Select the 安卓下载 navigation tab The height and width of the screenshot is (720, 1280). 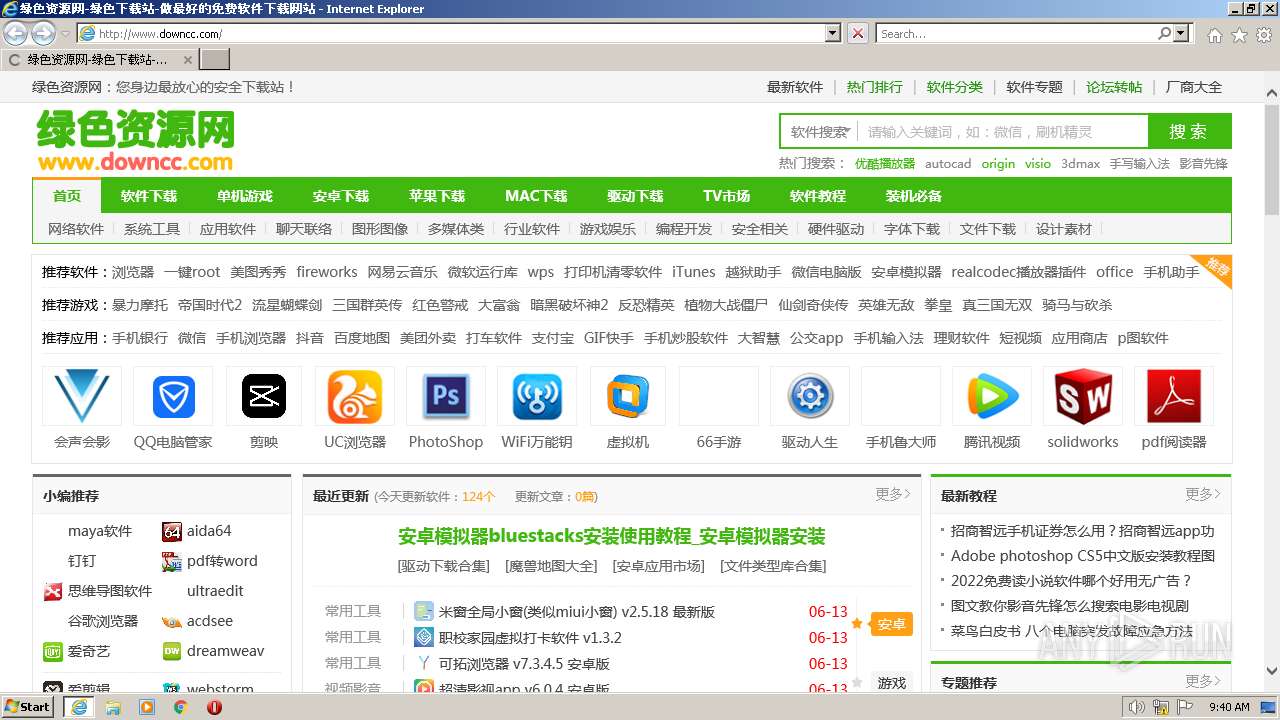click(341, 196)
